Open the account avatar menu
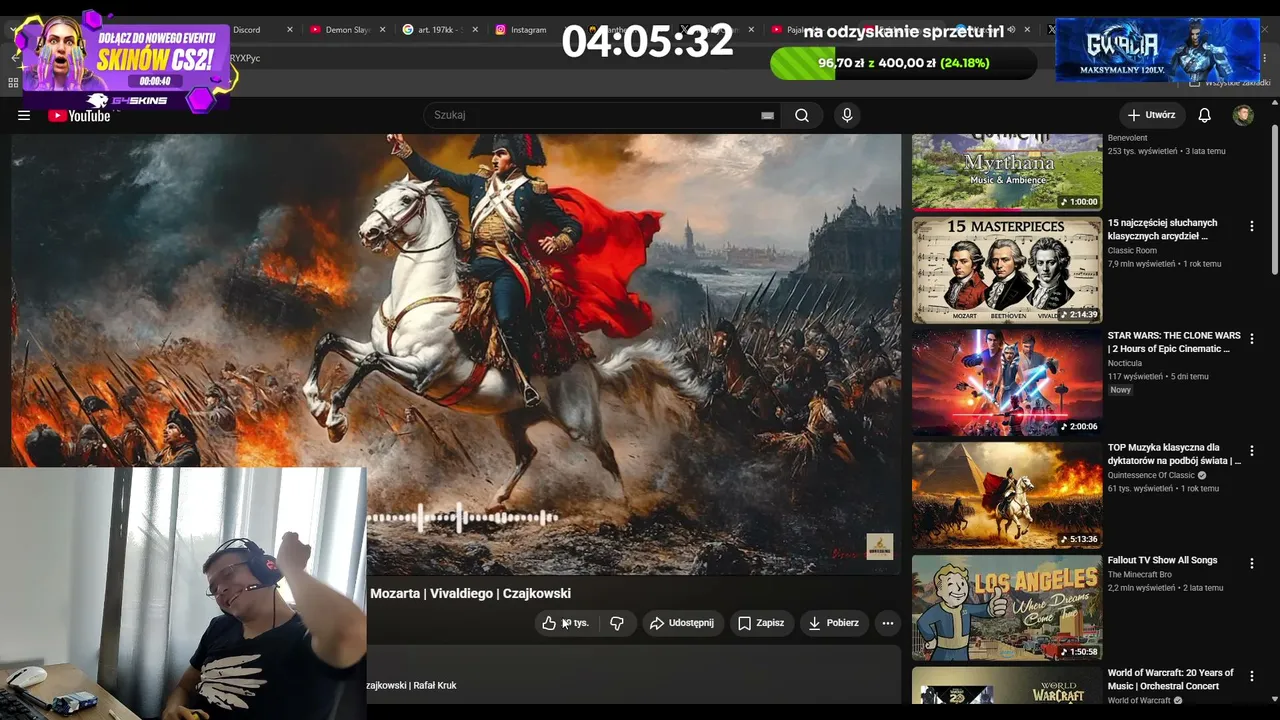The image size is (1280, 720). tap(1243, 115)
